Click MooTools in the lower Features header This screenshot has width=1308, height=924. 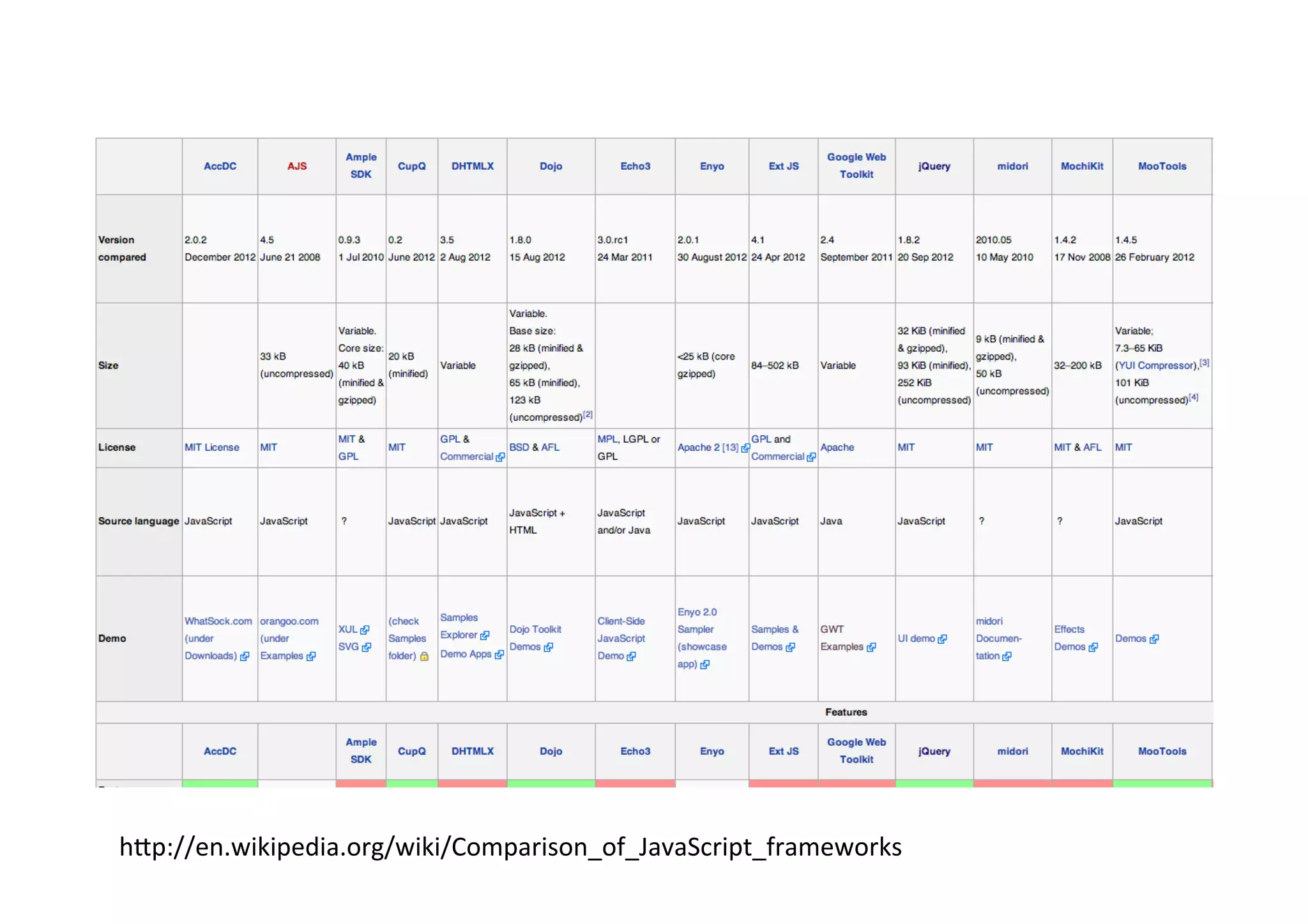(x=1162, y=751)
